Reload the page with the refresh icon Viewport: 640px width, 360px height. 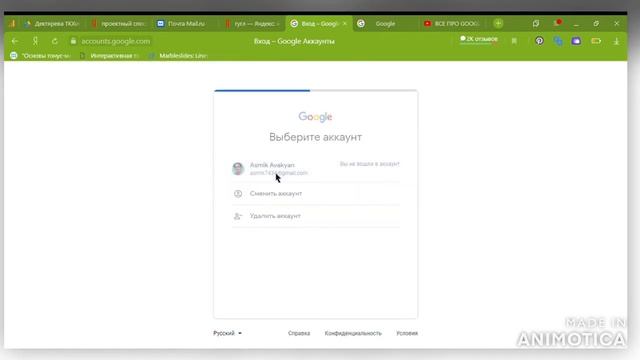[x=55, y=41]
